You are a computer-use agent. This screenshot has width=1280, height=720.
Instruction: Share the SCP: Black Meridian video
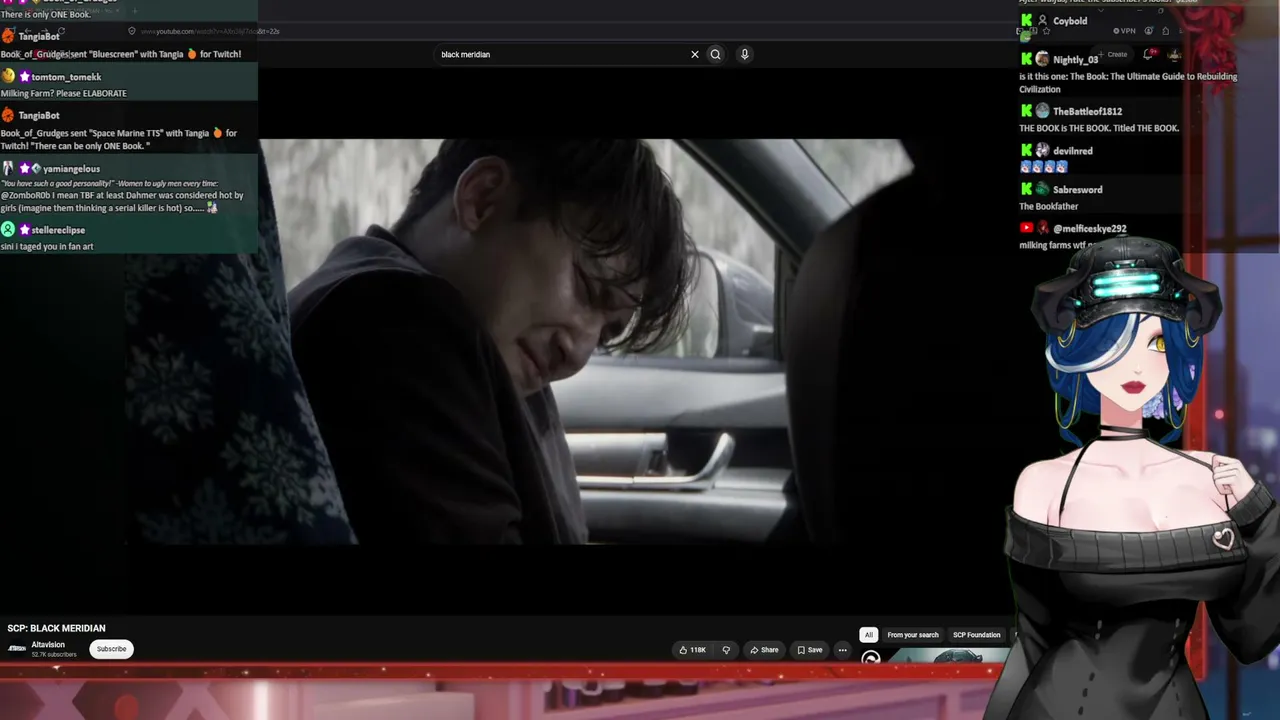764,650
